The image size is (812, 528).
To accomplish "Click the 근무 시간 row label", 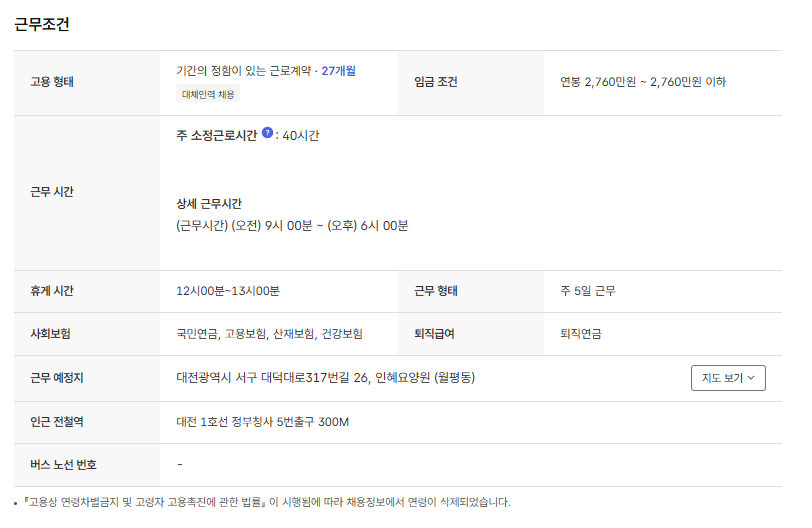I will pyautogui.click(x=52, y=192).
